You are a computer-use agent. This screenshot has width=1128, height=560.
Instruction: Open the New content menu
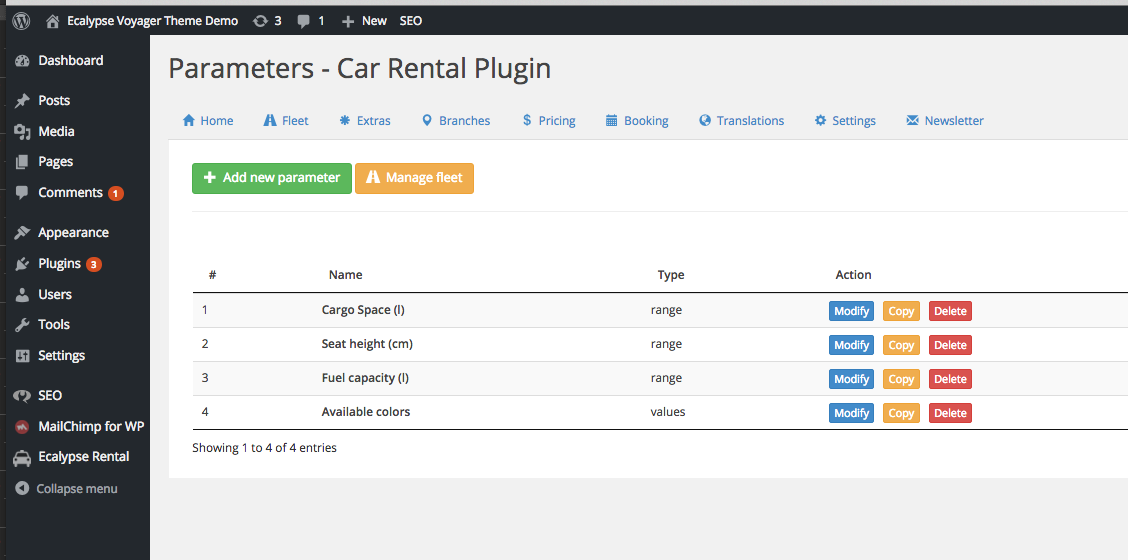(x=364, y=22)
